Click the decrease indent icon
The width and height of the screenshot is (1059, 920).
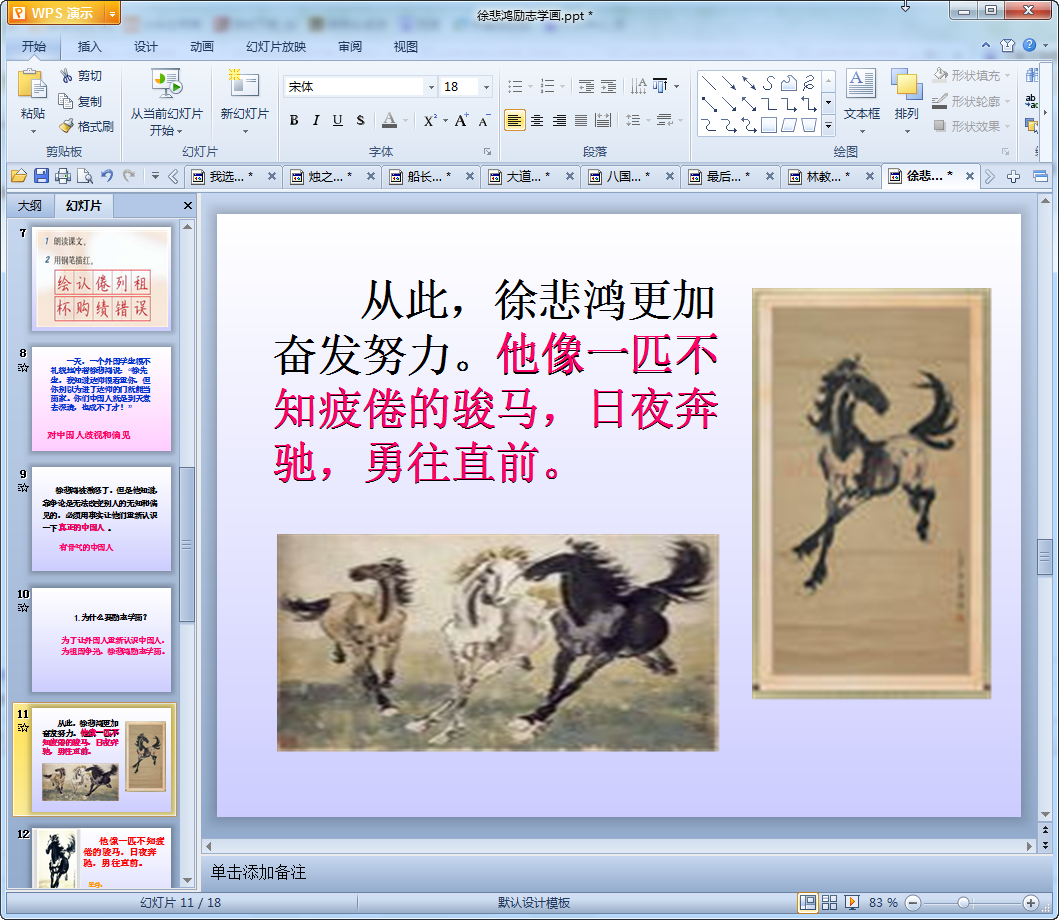click(x=586, y=86)
